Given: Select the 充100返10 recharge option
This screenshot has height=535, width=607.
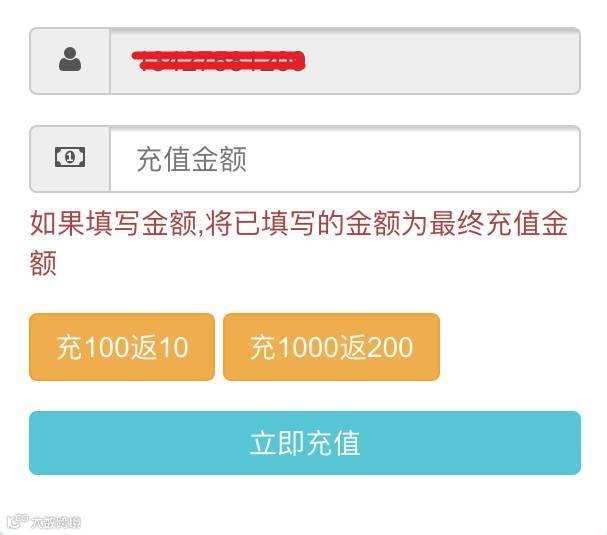Looking at the screenshot, I should click(122, 347).
